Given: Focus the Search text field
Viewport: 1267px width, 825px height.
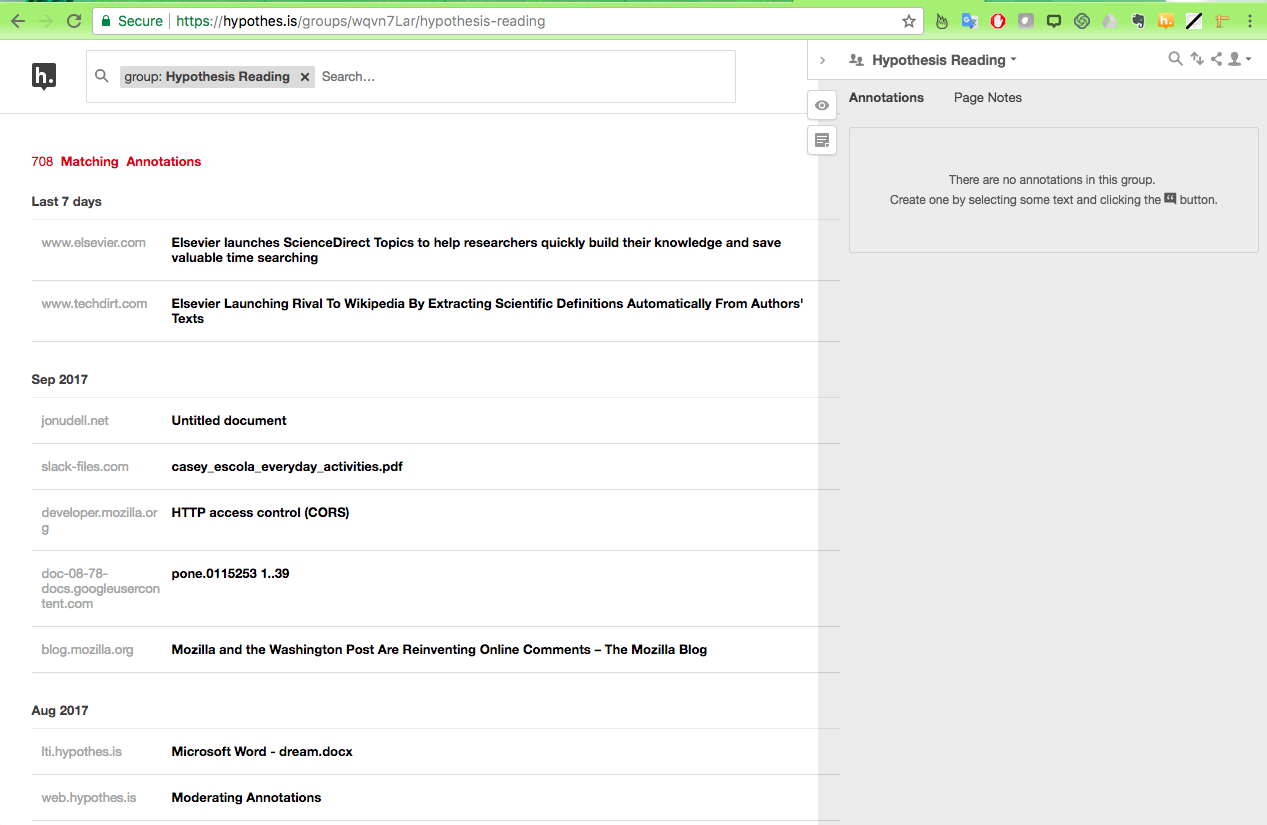Looking at the screenshot, I should coord(525,76).
